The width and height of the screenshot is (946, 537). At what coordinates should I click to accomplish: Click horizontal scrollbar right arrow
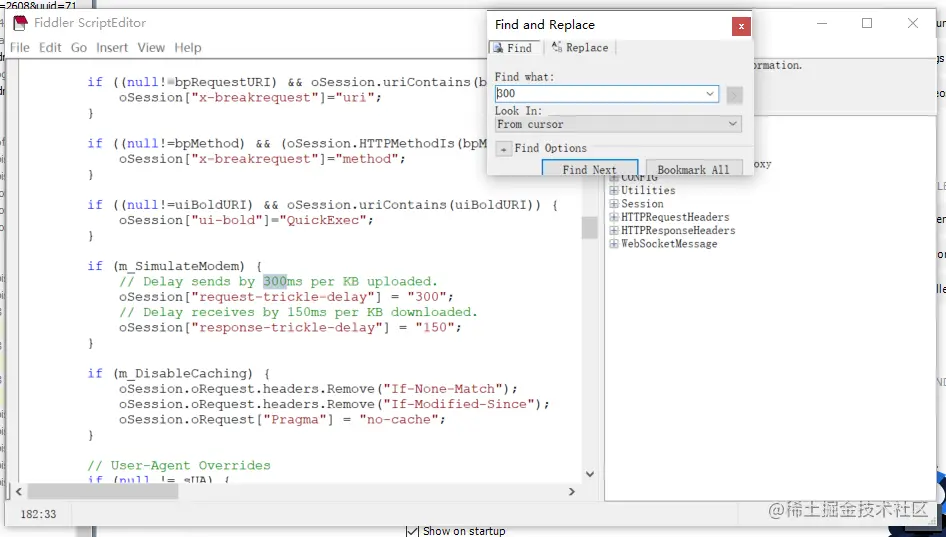pyautogui.click(x=571, y=492)
